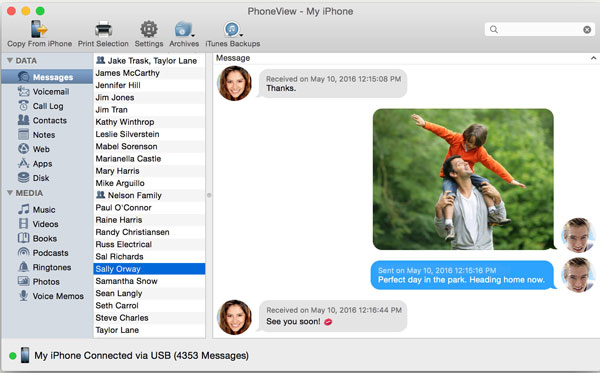This screenshot has height=373, width=600.
Task: Open the father and son photo attachment
Action: coord(463,179)
